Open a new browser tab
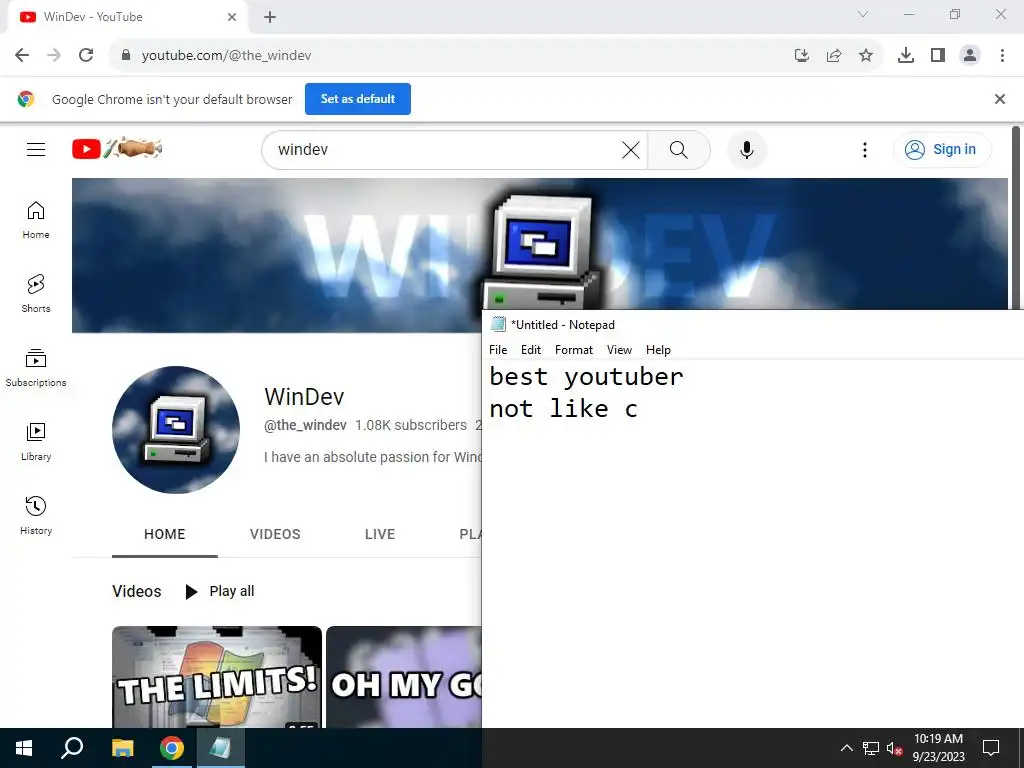This screenshot has width=1024, height=768. pyautogui.click(x=270, y=17)
